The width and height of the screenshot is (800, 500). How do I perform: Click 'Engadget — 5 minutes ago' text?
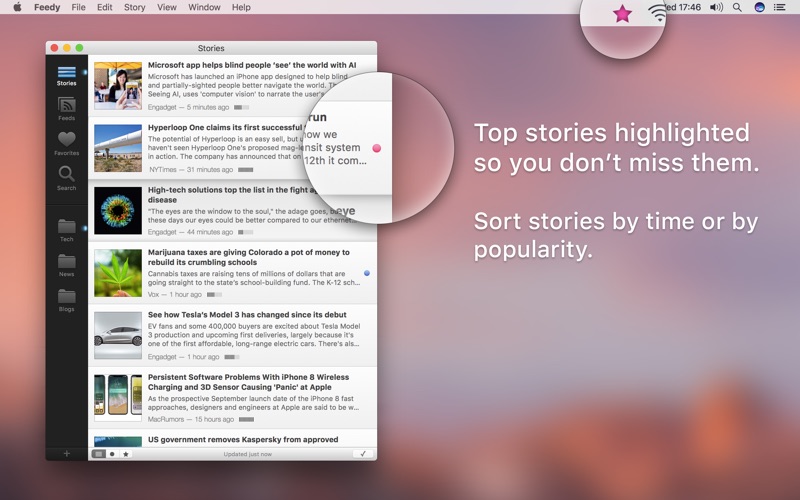188,108
